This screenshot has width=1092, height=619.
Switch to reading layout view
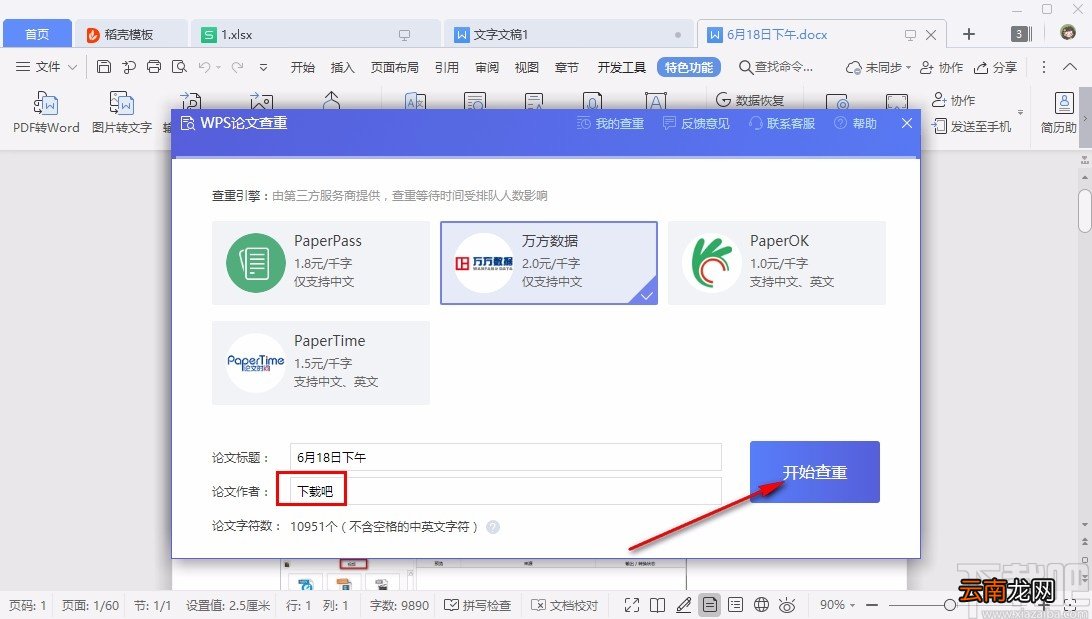[x=657, y=605]
